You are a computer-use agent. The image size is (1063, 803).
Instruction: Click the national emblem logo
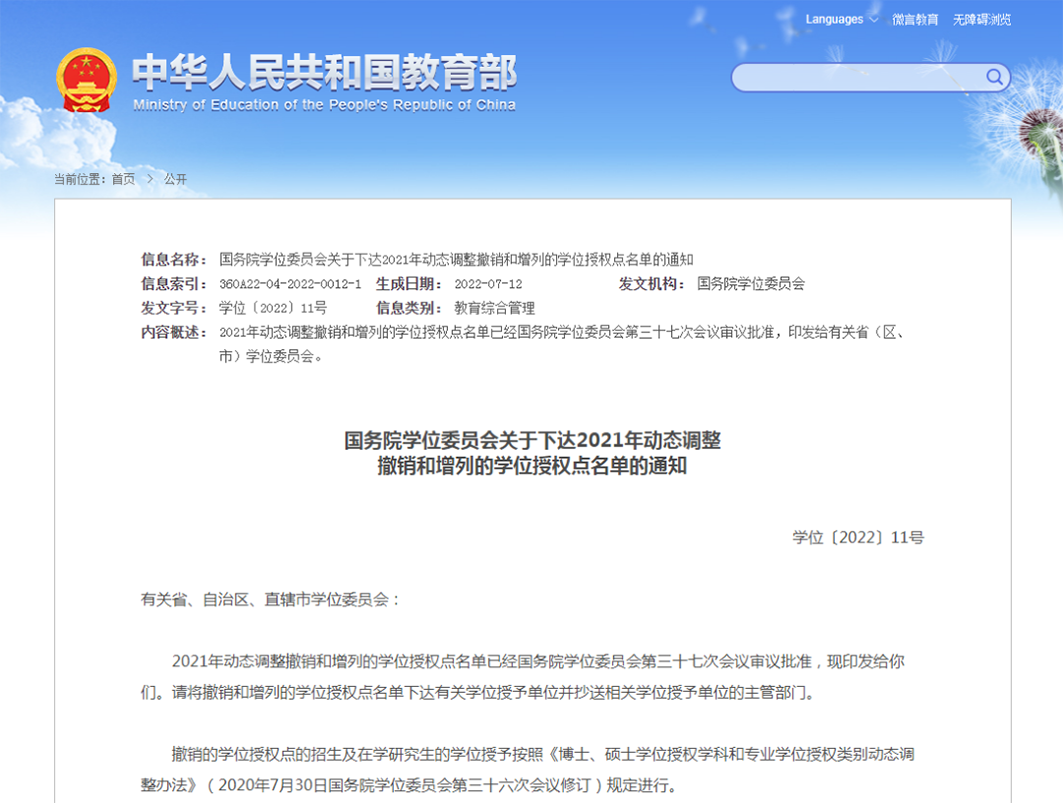pos(87,80)
